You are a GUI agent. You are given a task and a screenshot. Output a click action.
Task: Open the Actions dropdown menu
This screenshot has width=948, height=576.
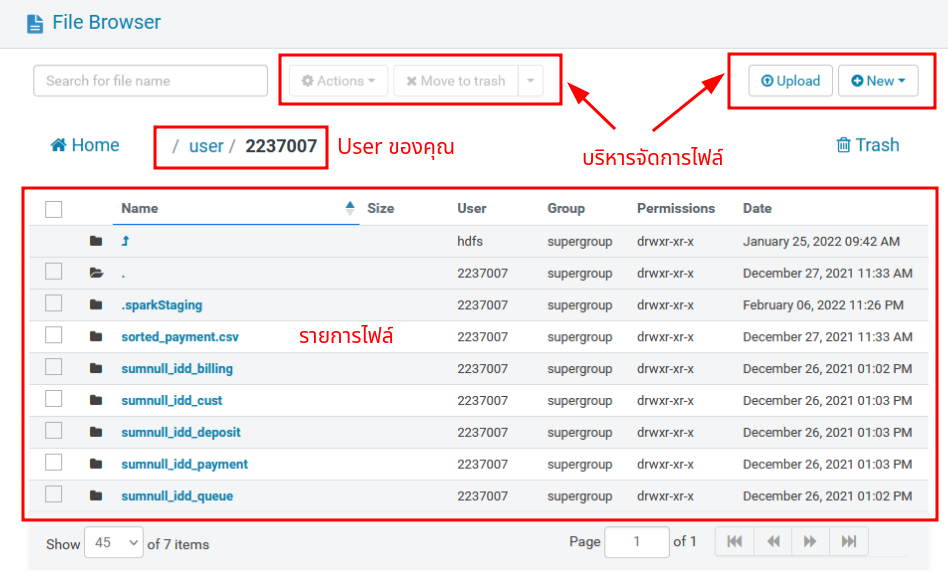tap(338, 81)
